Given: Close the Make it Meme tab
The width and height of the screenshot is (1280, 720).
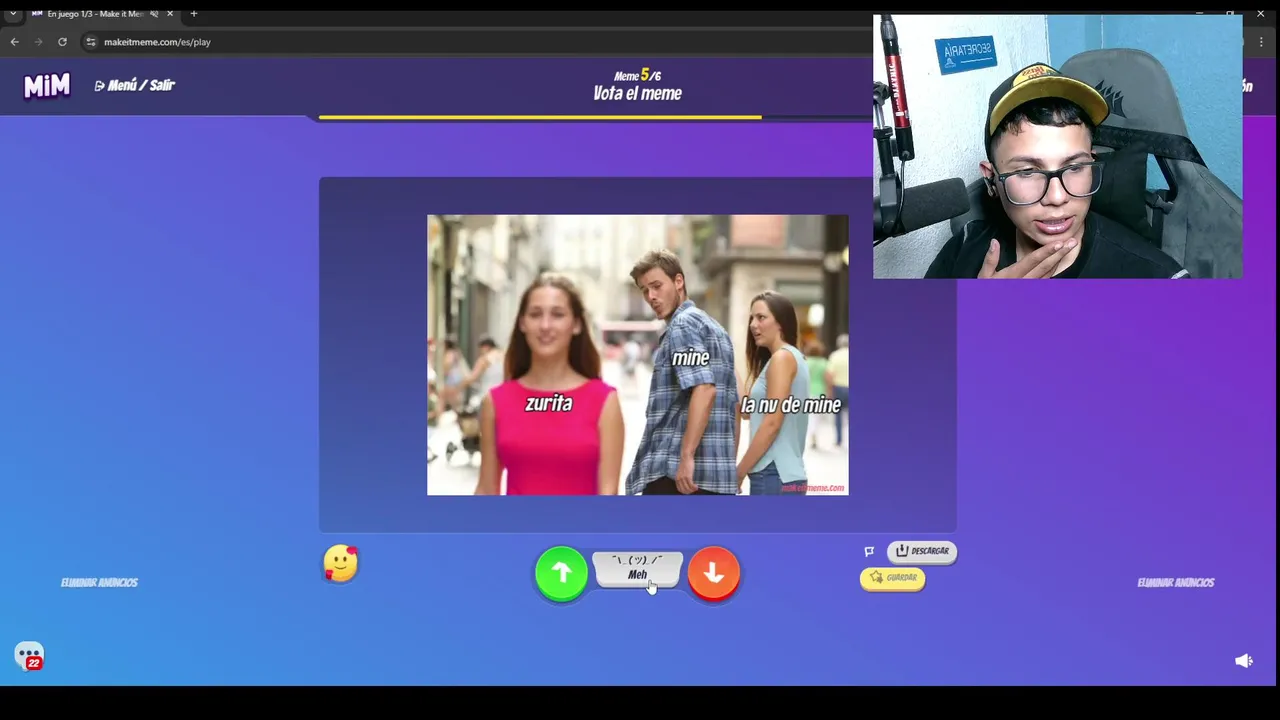Looking at the screenshot, I should click(x=170, y=14).
